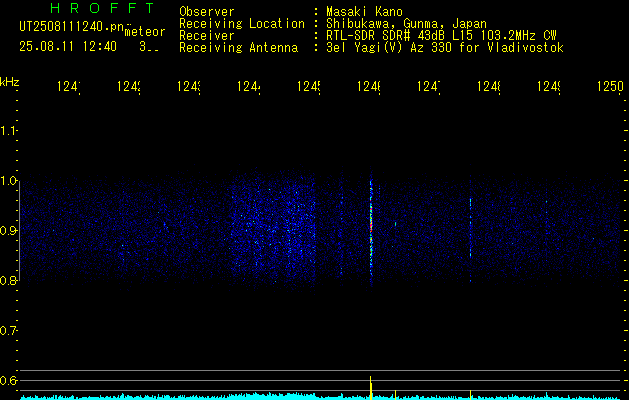Click the 1241 time axis label
The height and width of the screenshot is (400, 629).
click(69, 86)
